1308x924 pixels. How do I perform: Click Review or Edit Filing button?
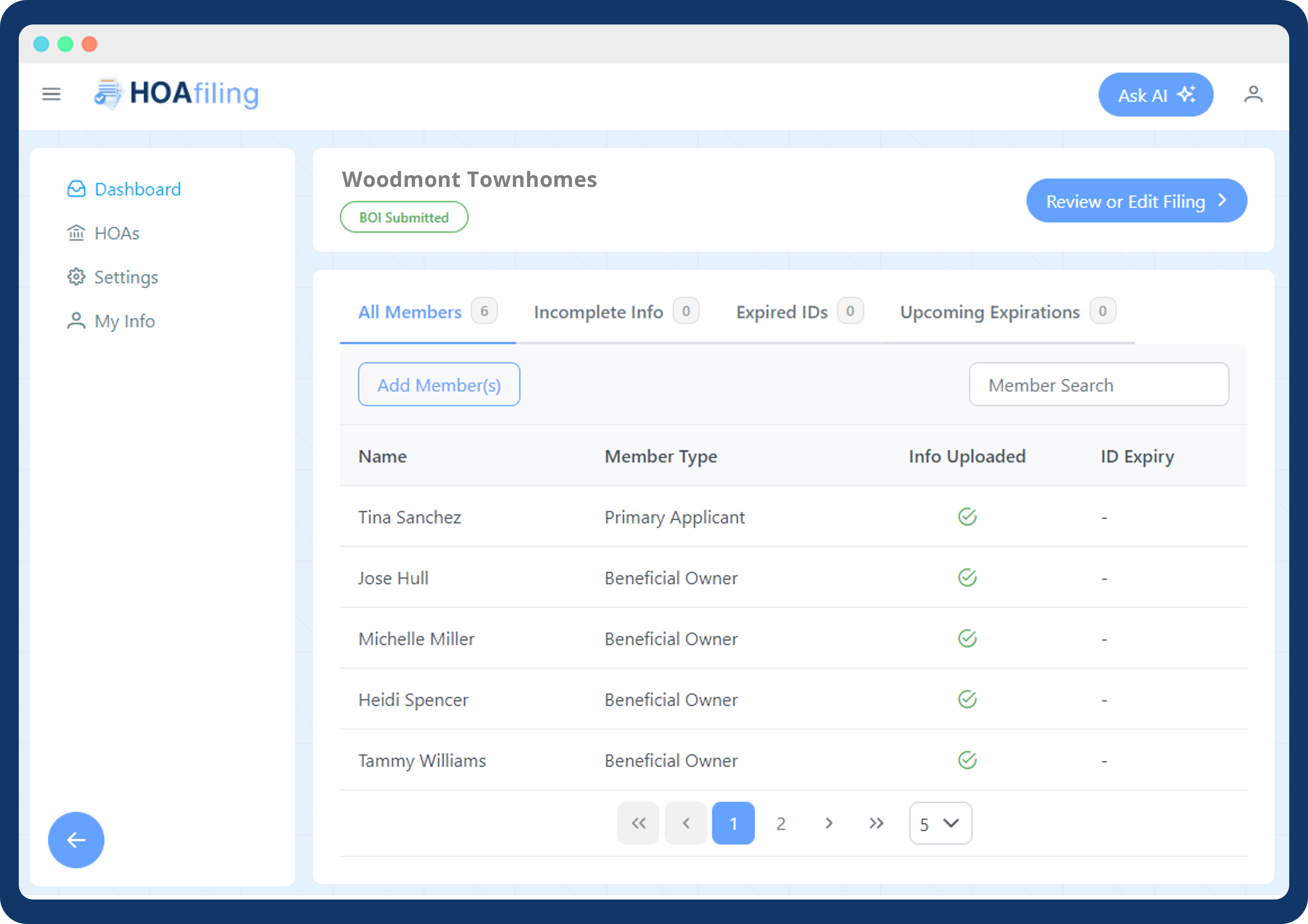pyautogui.click(x=1136, y=201)
